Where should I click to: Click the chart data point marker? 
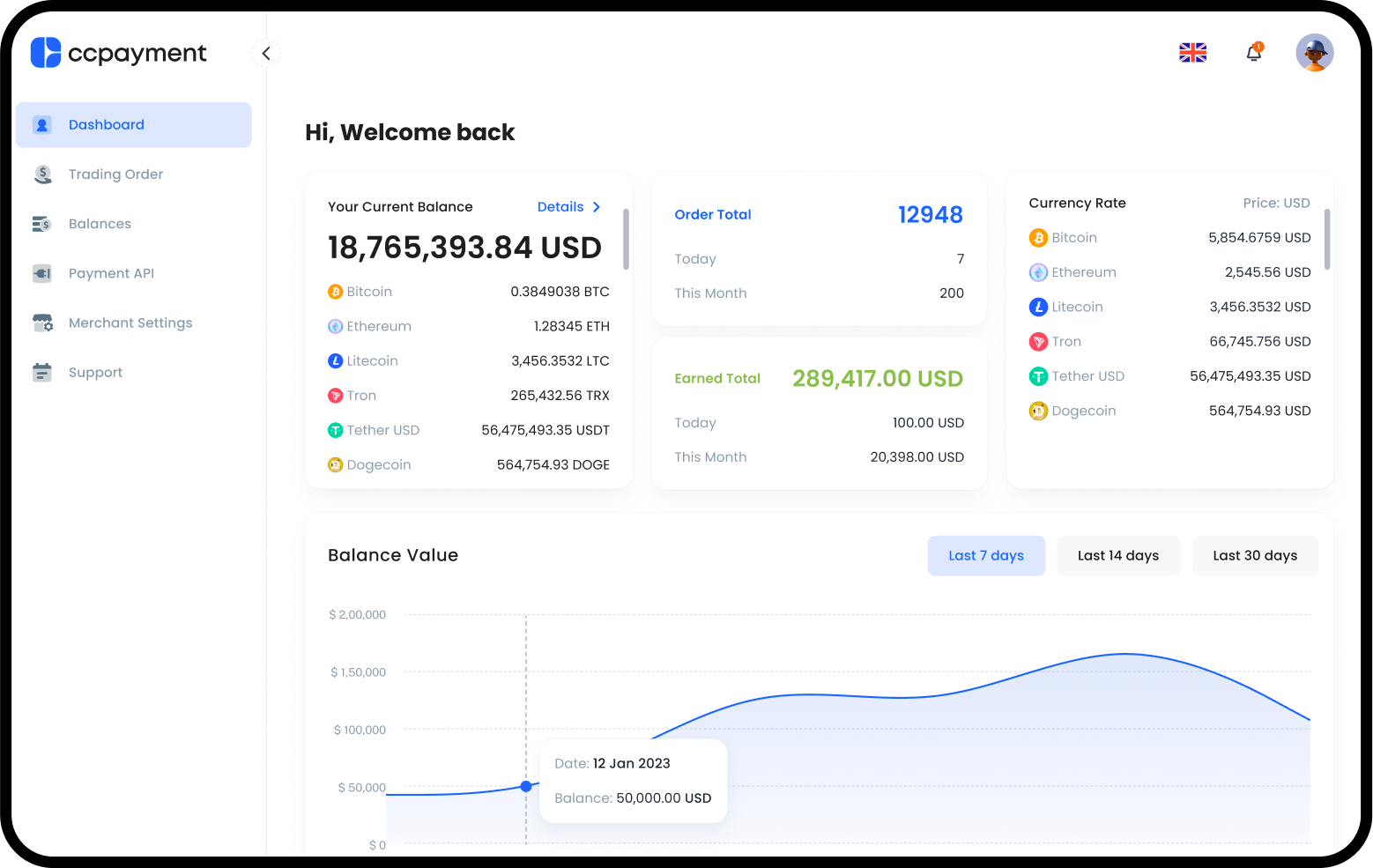click(526, 786)
